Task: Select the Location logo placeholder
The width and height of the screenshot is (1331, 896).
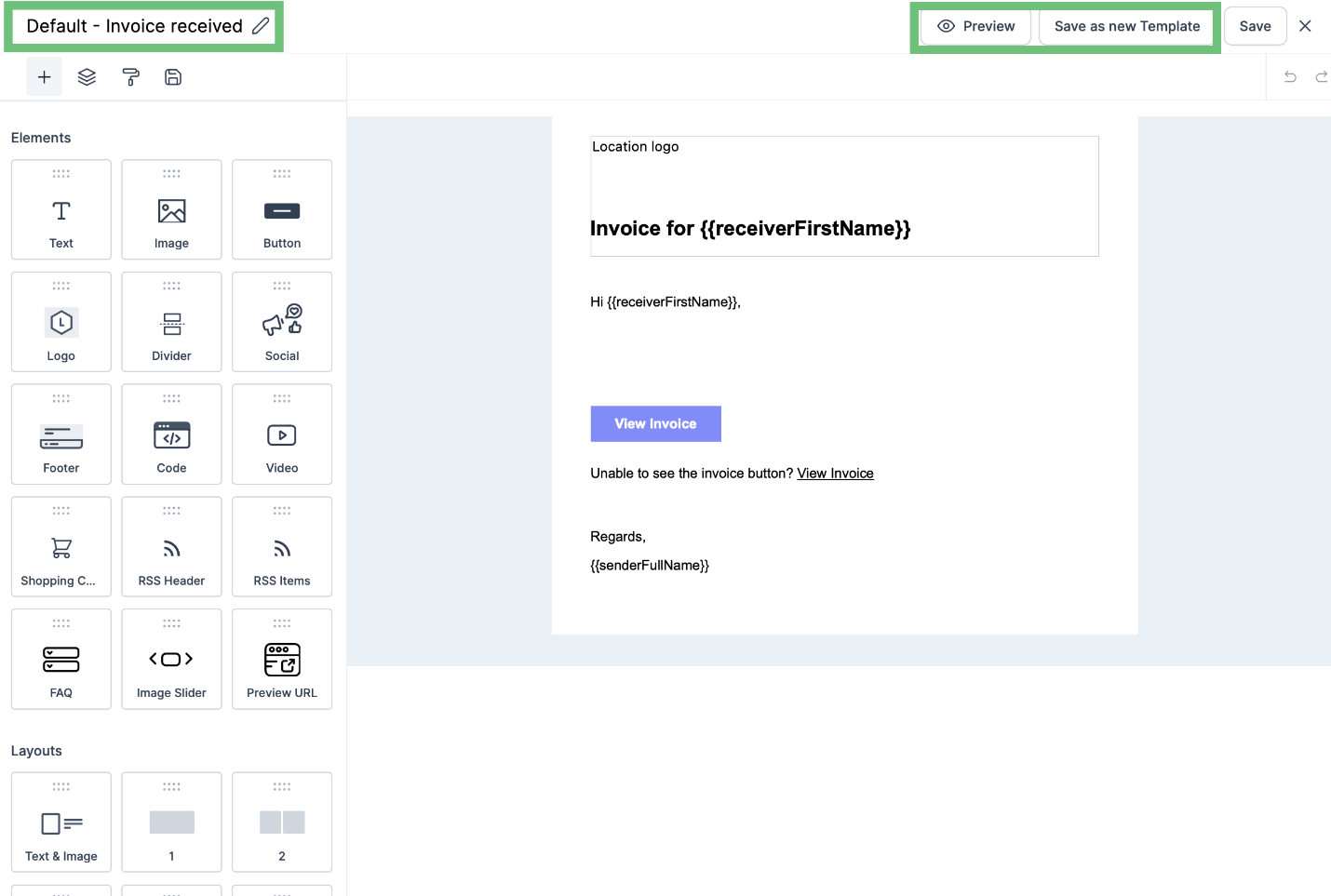Action: point(636,147)
